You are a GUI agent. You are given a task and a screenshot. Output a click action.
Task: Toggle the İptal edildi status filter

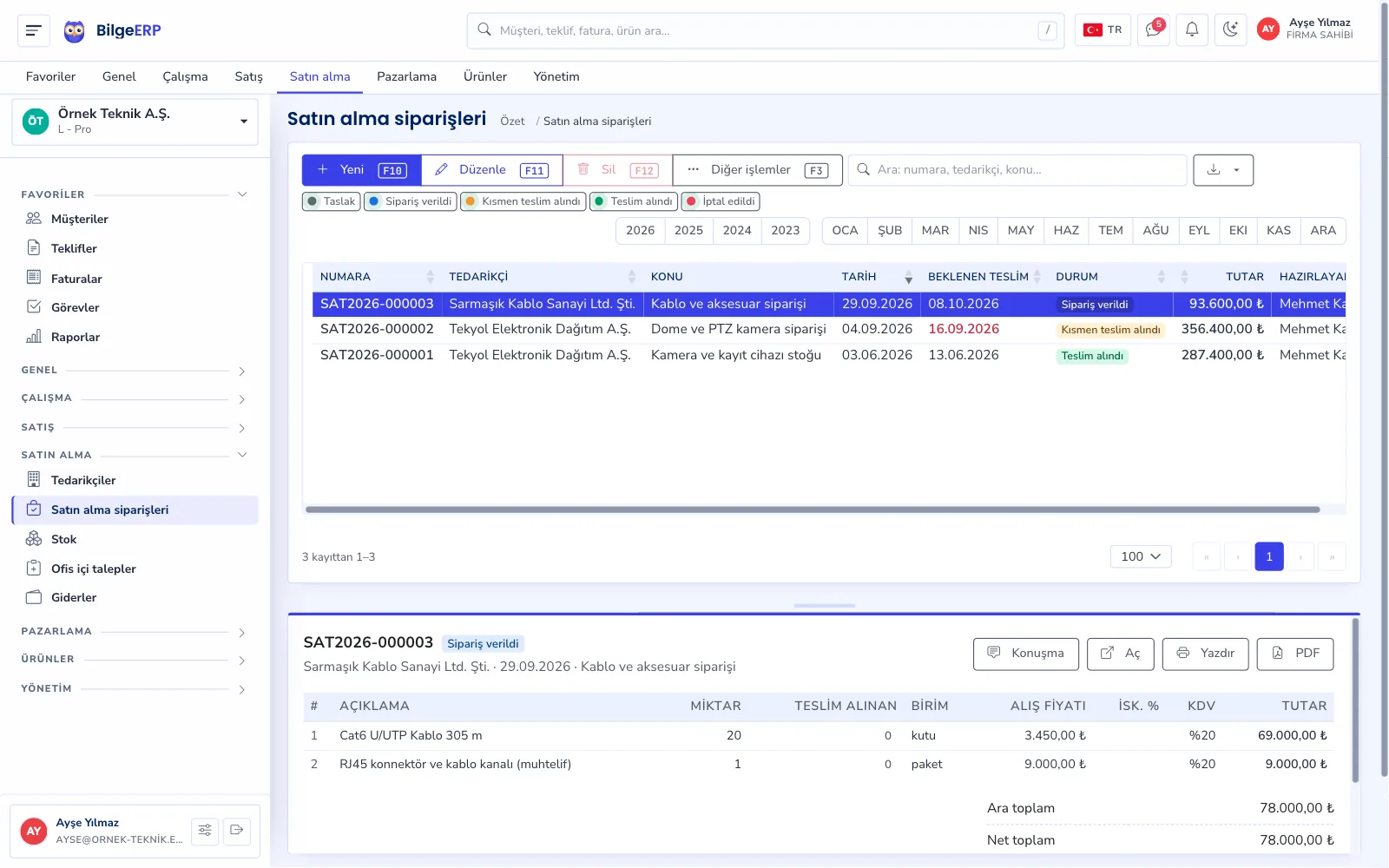coord(721,201)
